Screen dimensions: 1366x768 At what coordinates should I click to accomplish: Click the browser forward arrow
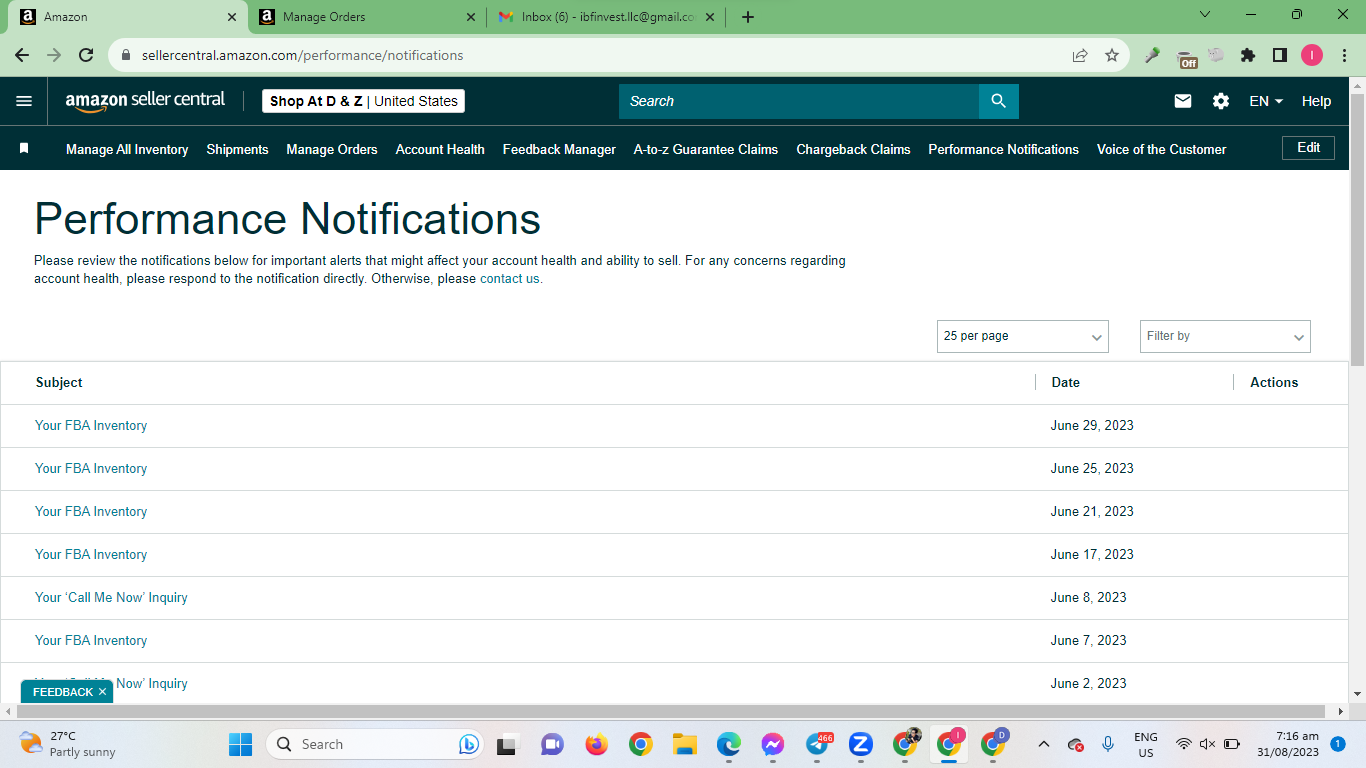click(x=54, y=56)
